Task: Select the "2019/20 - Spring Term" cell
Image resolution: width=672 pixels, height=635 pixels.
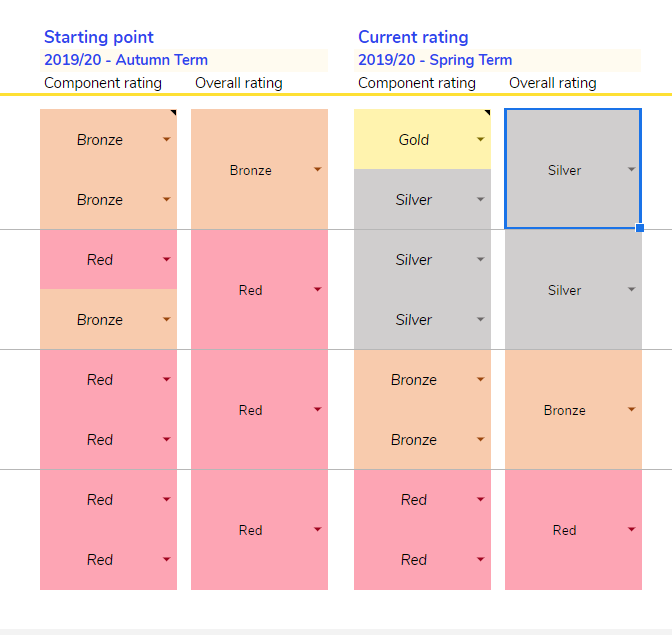Action: point(435,60)
